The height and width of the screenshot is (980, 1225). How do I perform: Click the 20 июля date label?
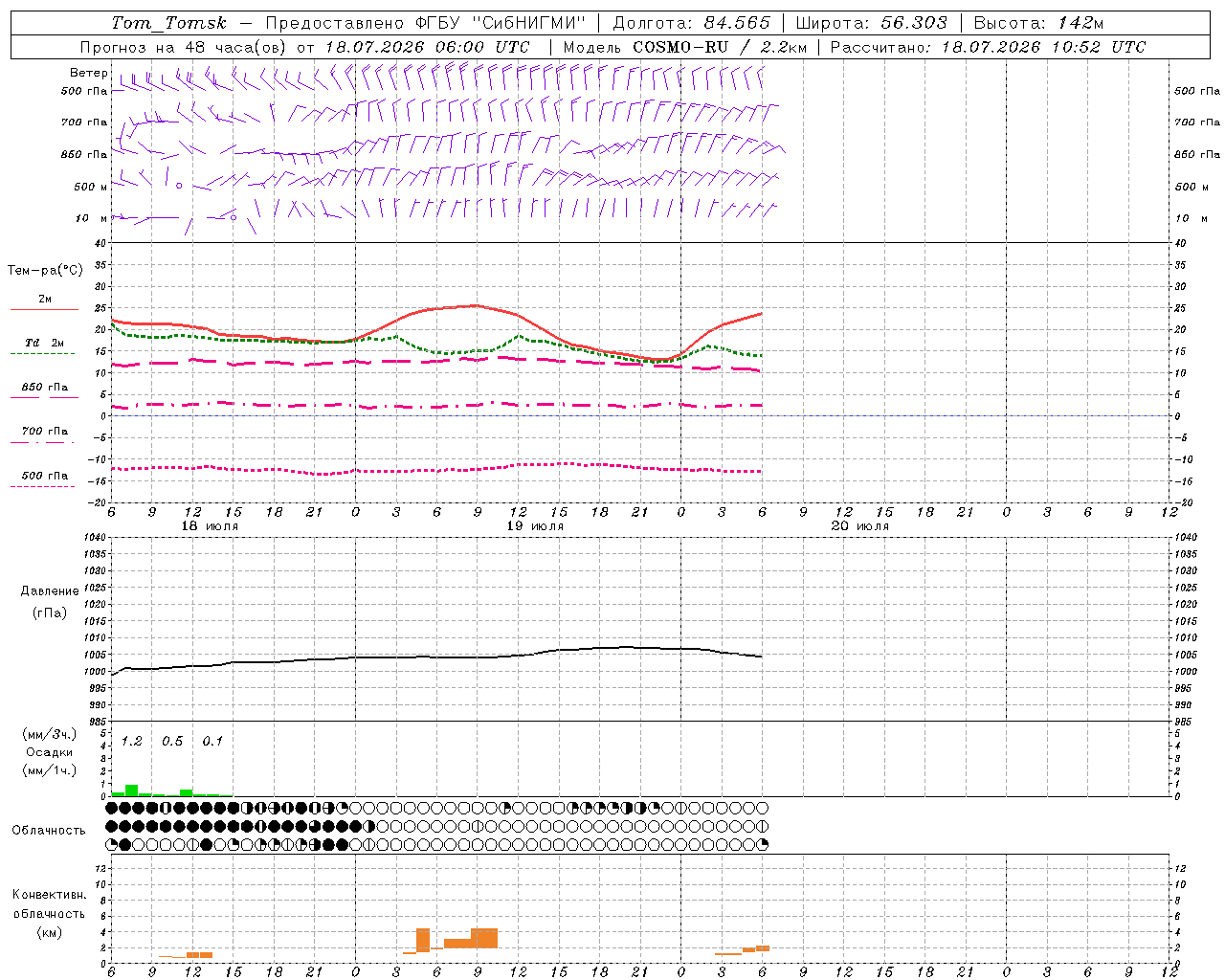coord(860,526)
